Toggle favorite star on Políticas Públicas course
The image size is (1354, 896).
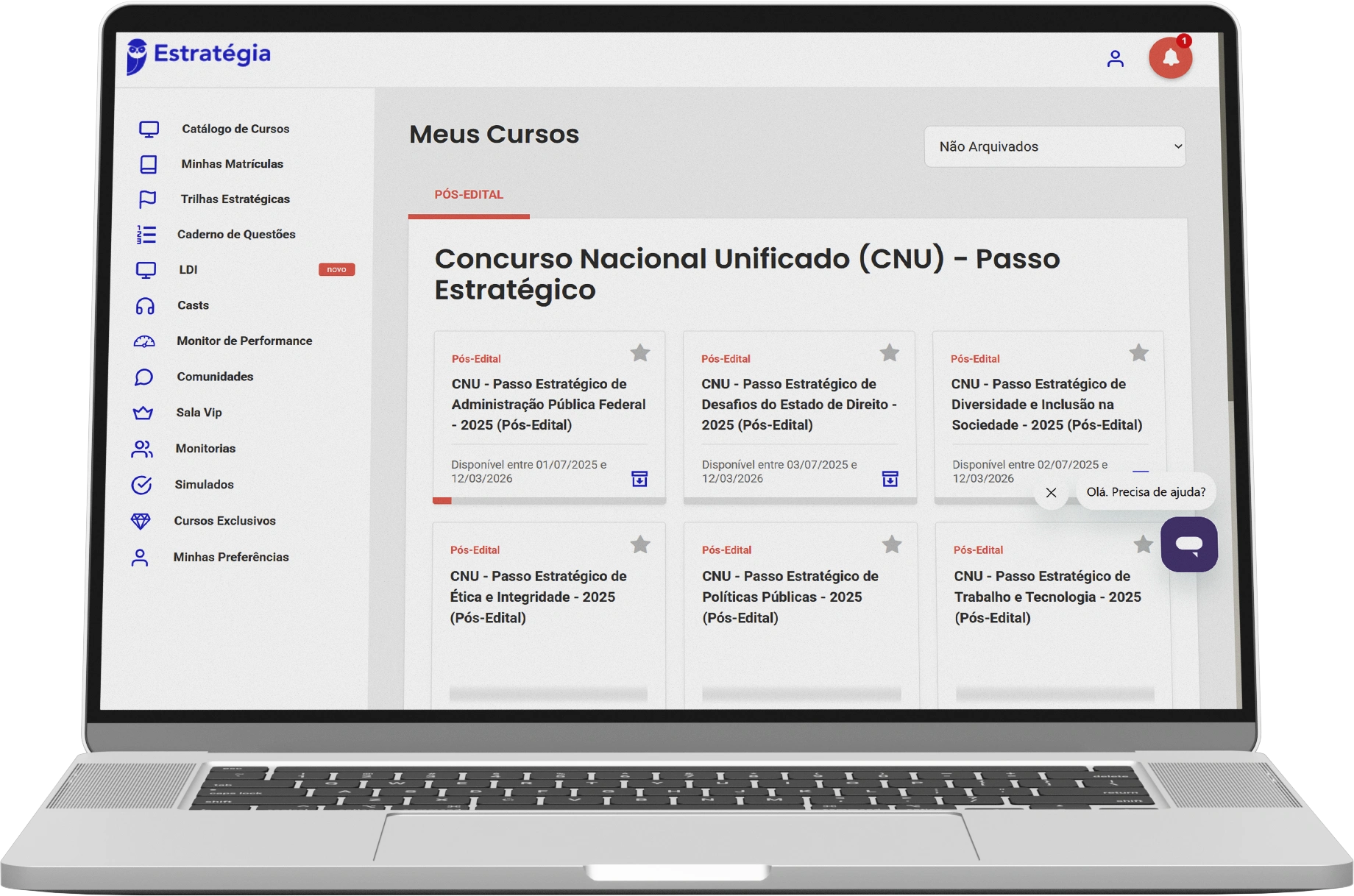tap(891, 544)
